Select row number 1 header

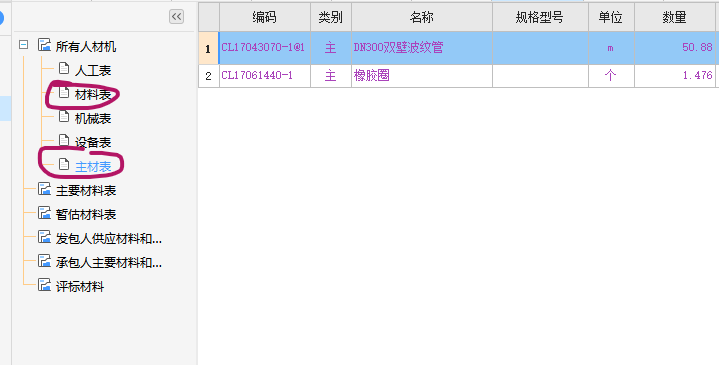pos(209,48)
